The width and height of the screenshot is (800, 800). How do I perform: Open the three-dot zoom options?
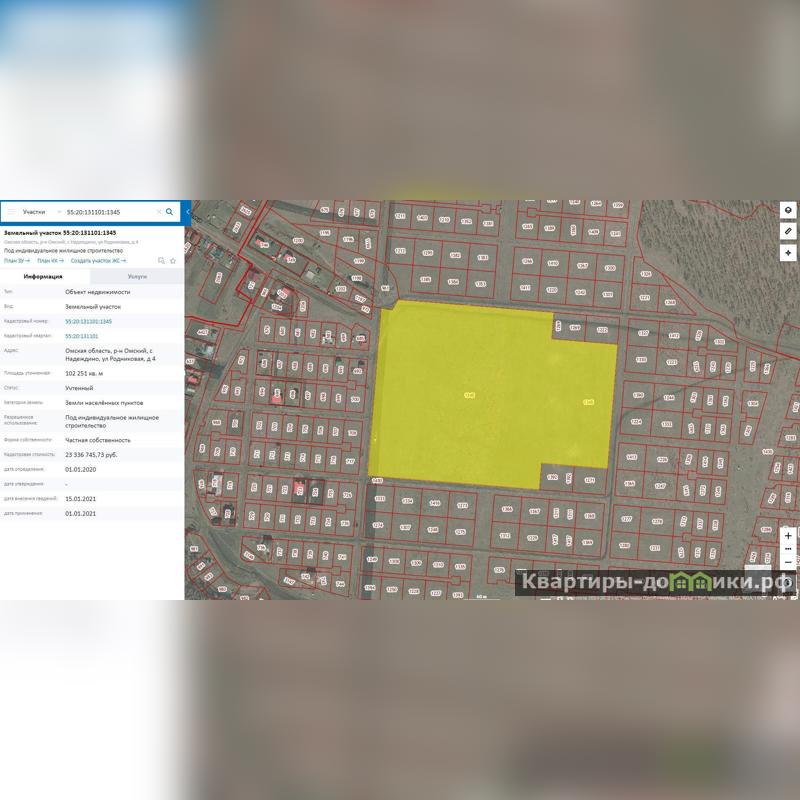click(x=788, y=549)
